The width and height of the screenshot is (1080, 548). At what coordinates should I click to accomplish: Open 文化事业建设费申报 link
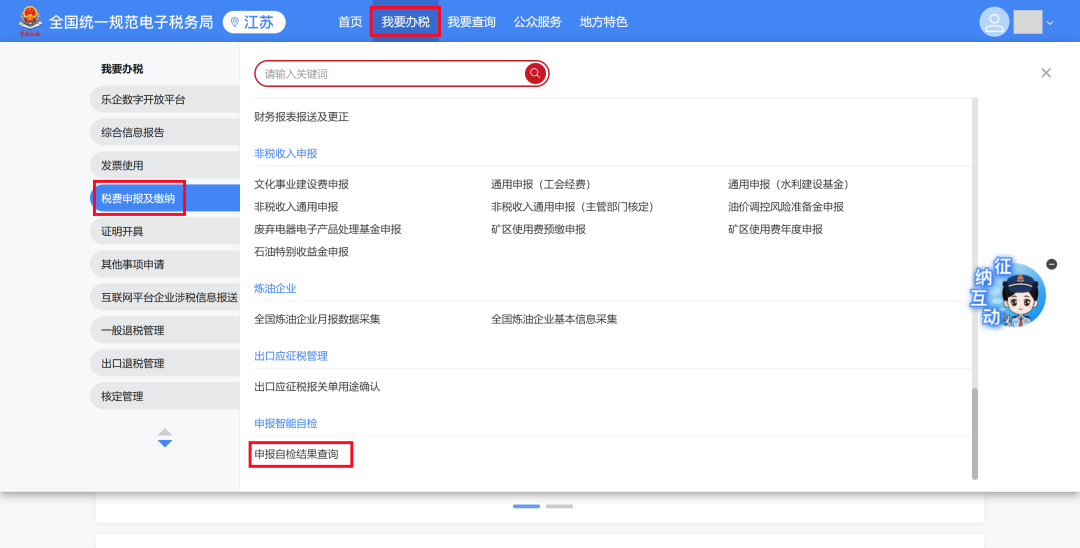[x=302, y=184]
